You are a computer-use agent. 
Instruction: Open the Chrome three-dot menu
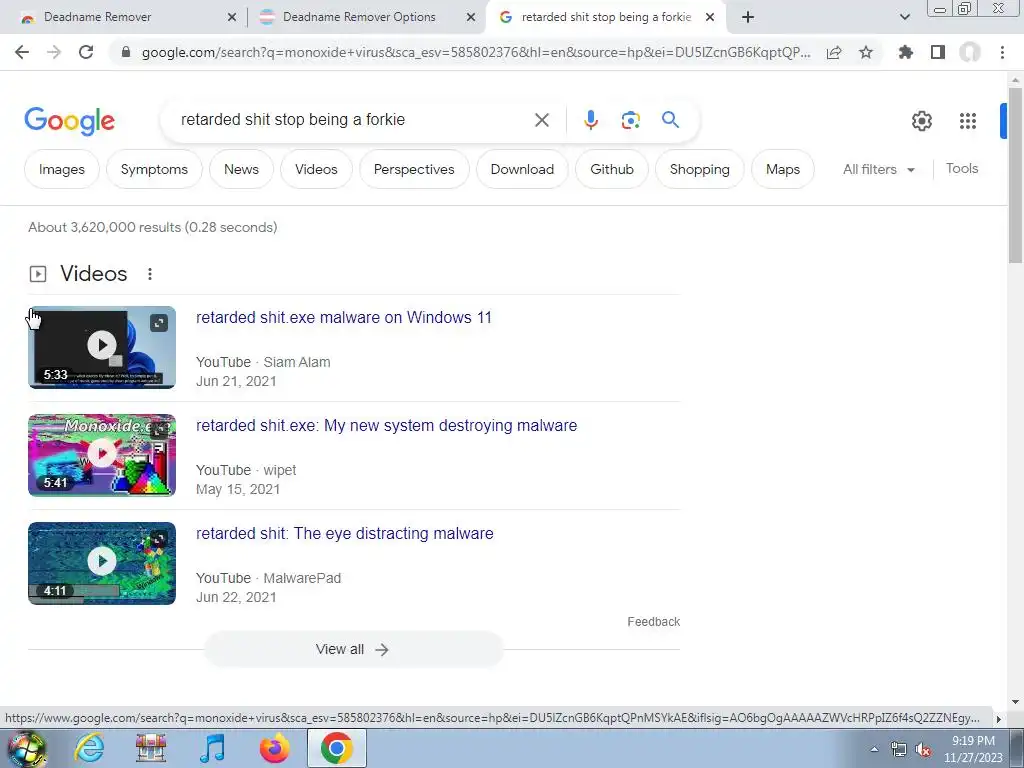click(1002, 52)
